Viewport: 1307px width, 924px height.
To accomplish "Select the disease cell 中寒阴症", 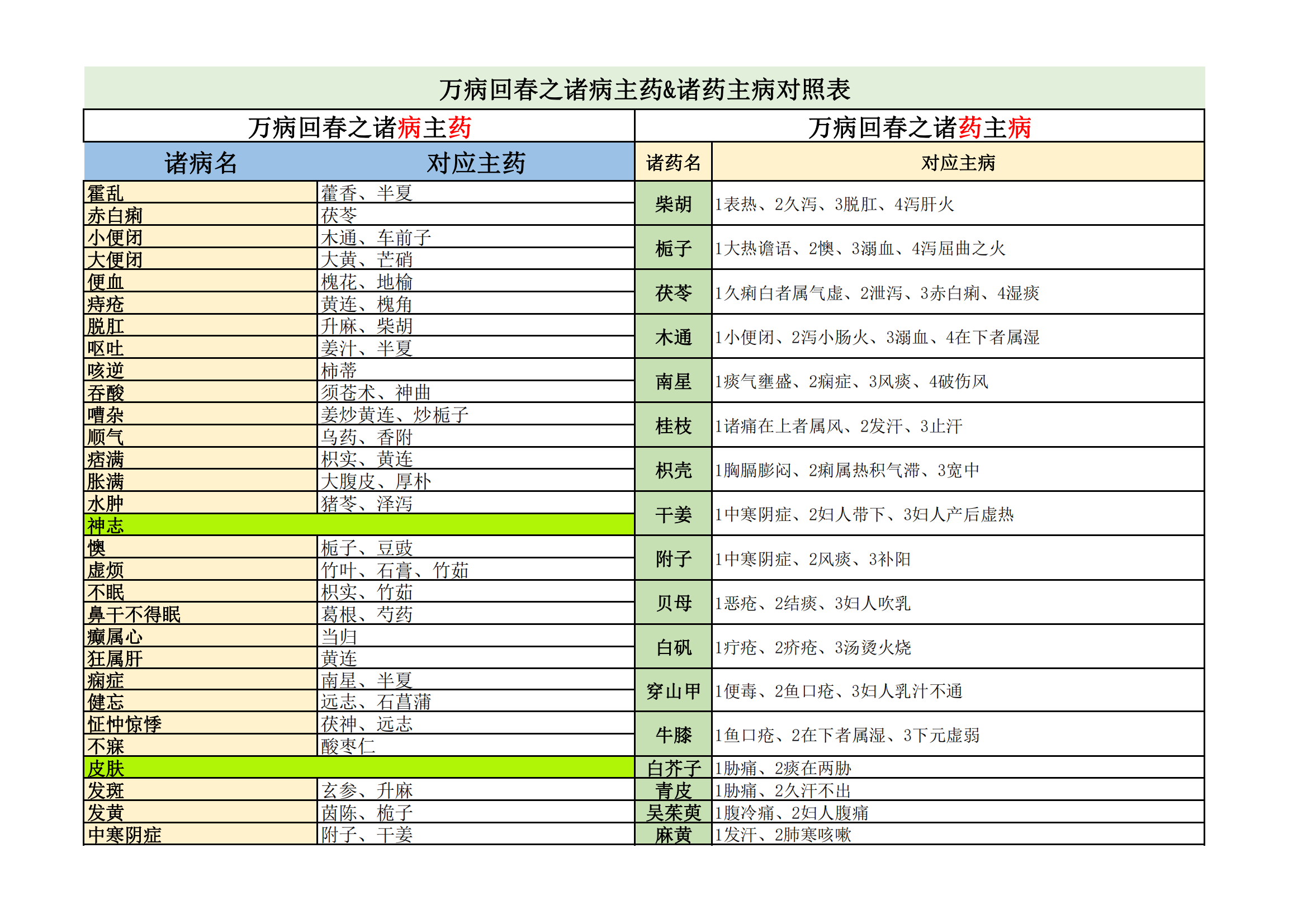I will (x=200, y=835).
